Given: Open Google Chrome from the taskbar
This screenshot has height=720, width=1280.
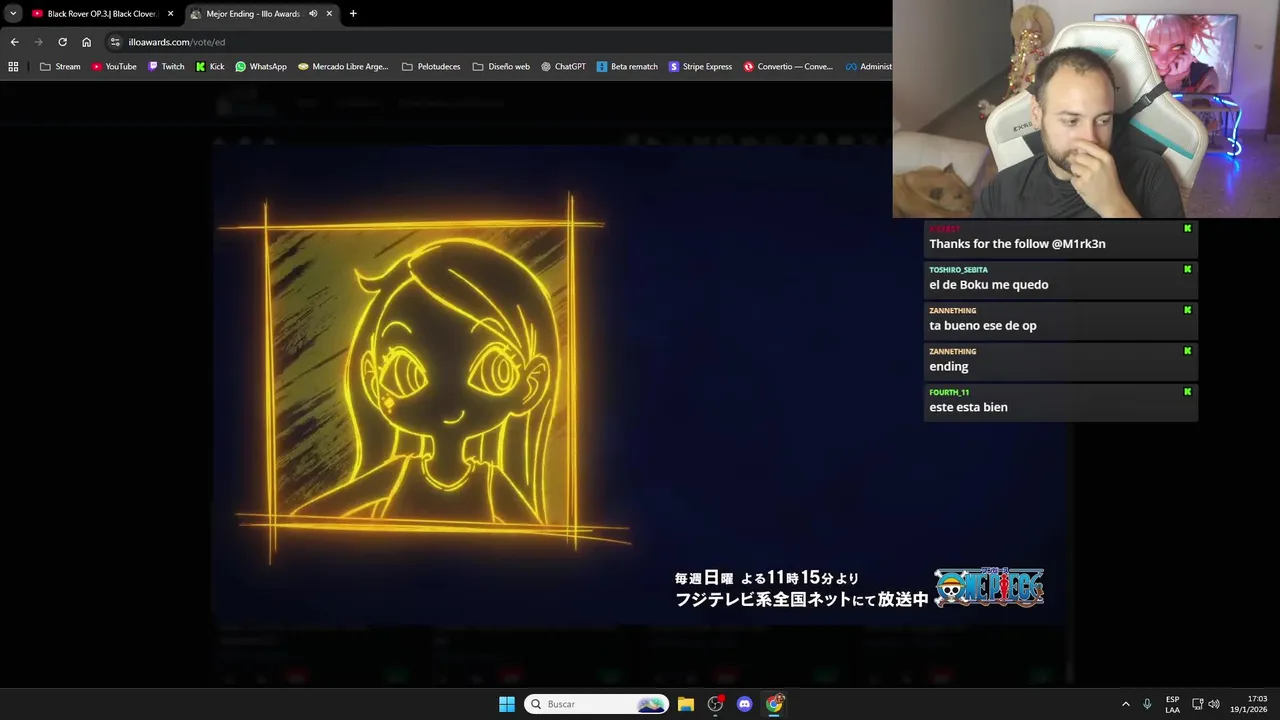Looking at the screenshot, I should [774, 704].
